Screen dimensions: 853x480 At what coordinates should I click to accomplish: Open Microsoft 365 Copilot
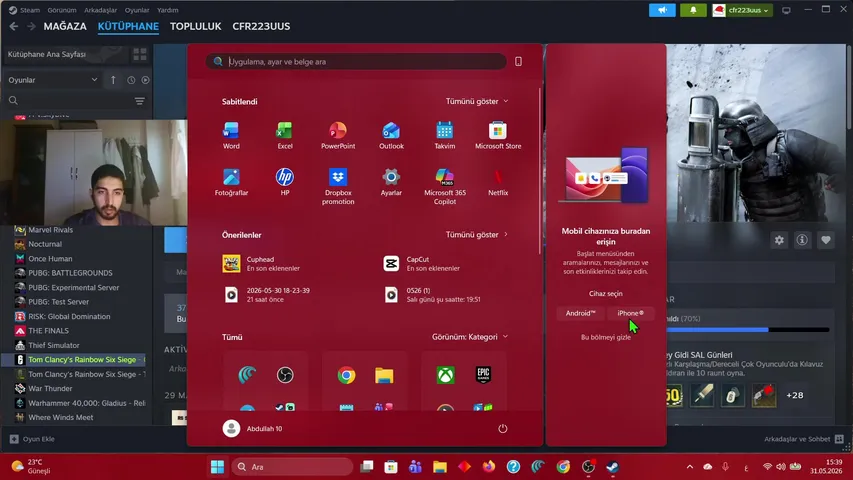pos(444,186)
